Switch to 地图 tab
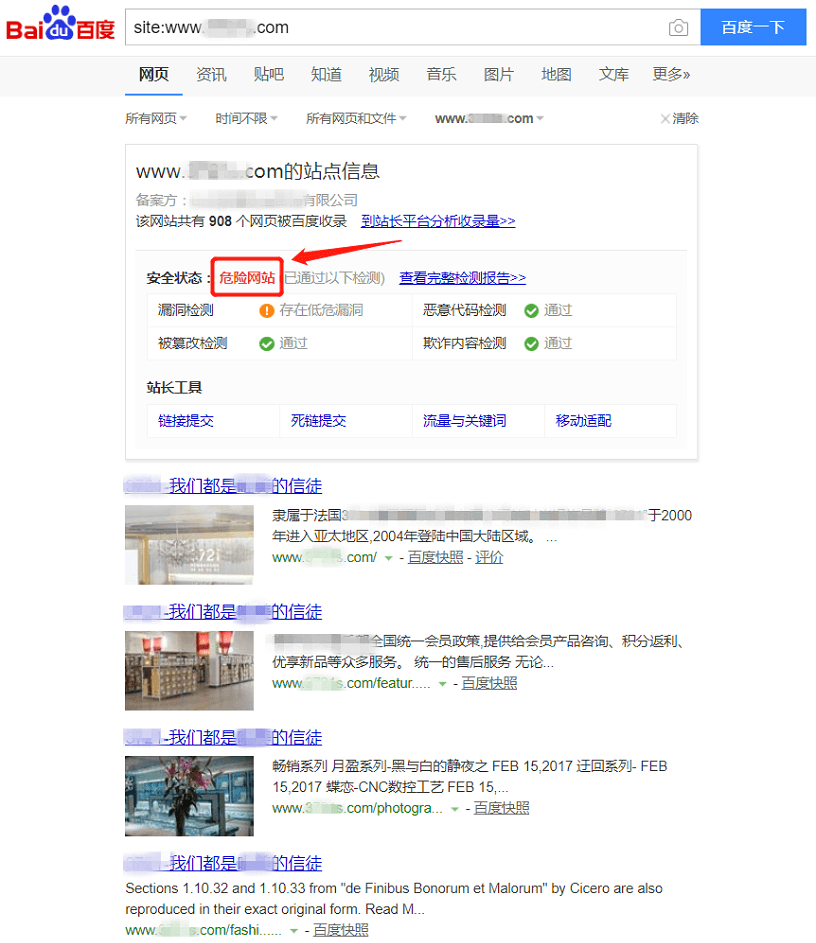This screenshot has width=816, height=943. [x=556, y=75]
